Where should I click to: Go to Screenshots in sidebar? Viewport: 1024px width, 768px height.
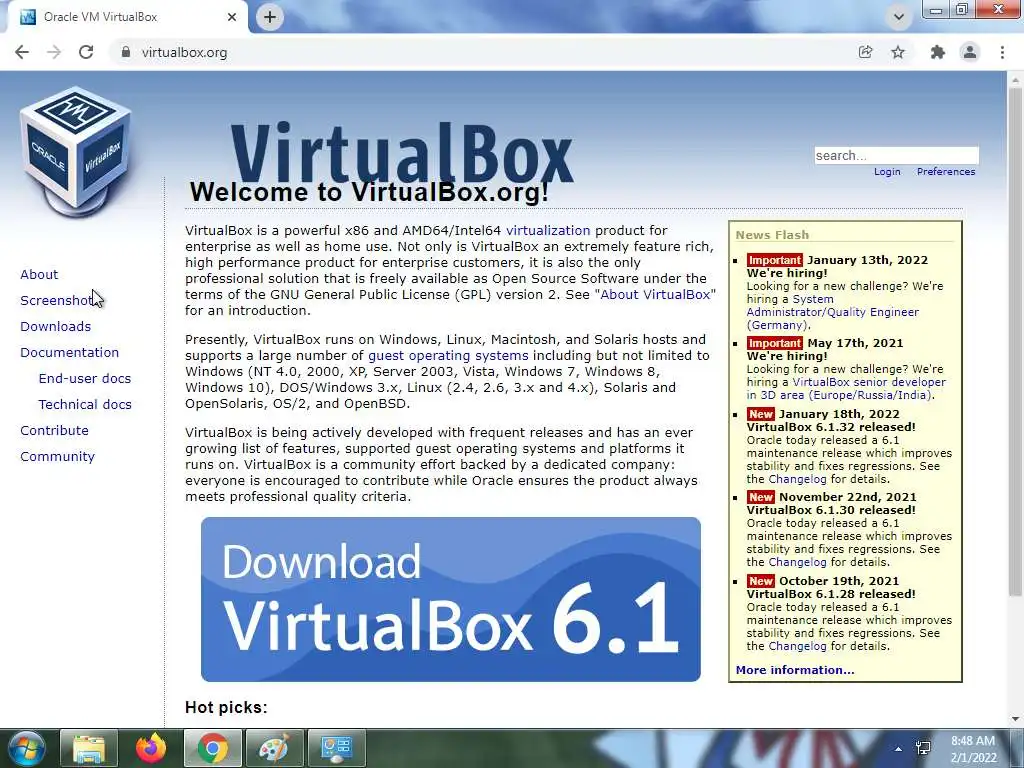tap(57, 300)
